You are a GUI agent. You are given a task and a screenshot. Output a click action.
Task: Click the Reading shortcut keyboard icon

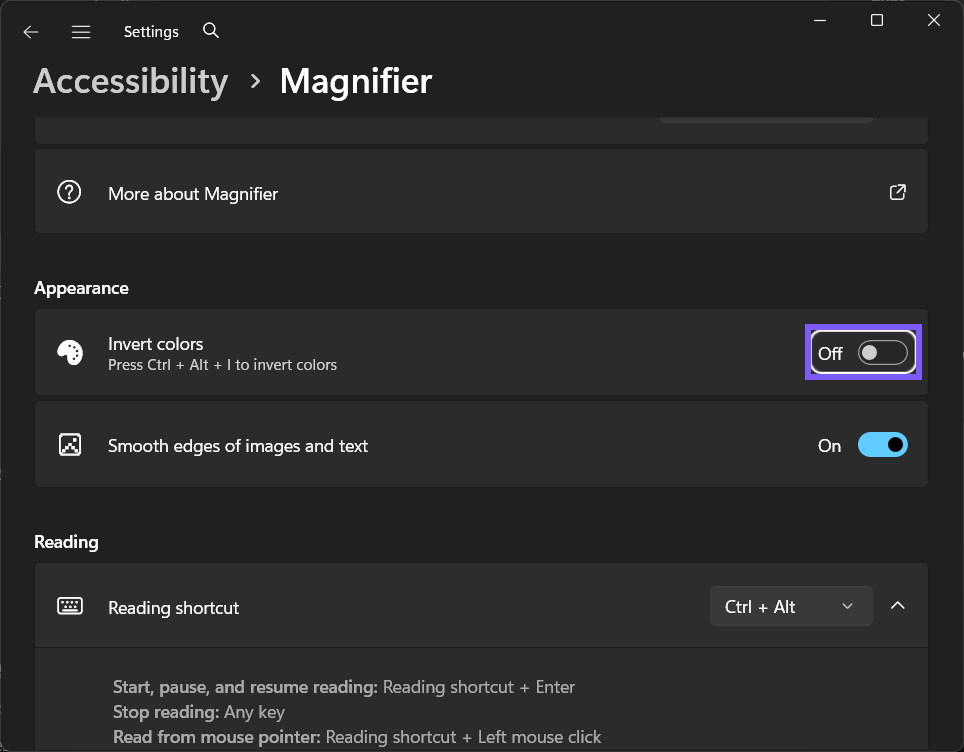point(70,606)
